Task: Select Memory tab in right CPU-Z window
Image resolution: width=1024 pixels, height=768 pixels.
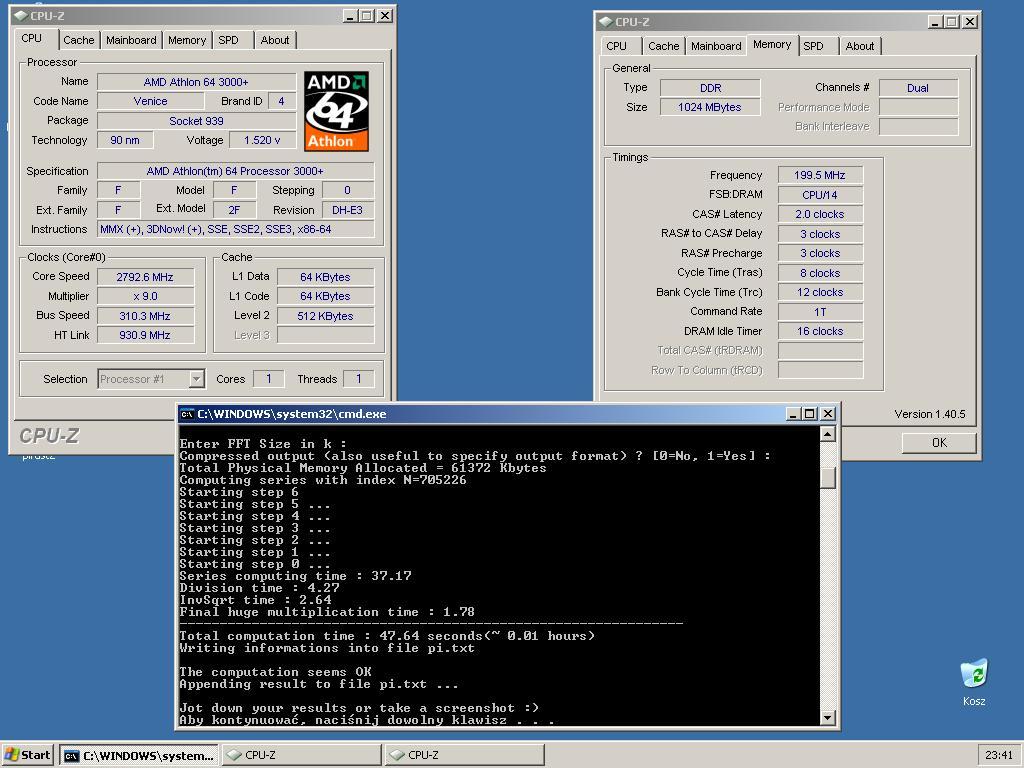Action: [772, 44]
